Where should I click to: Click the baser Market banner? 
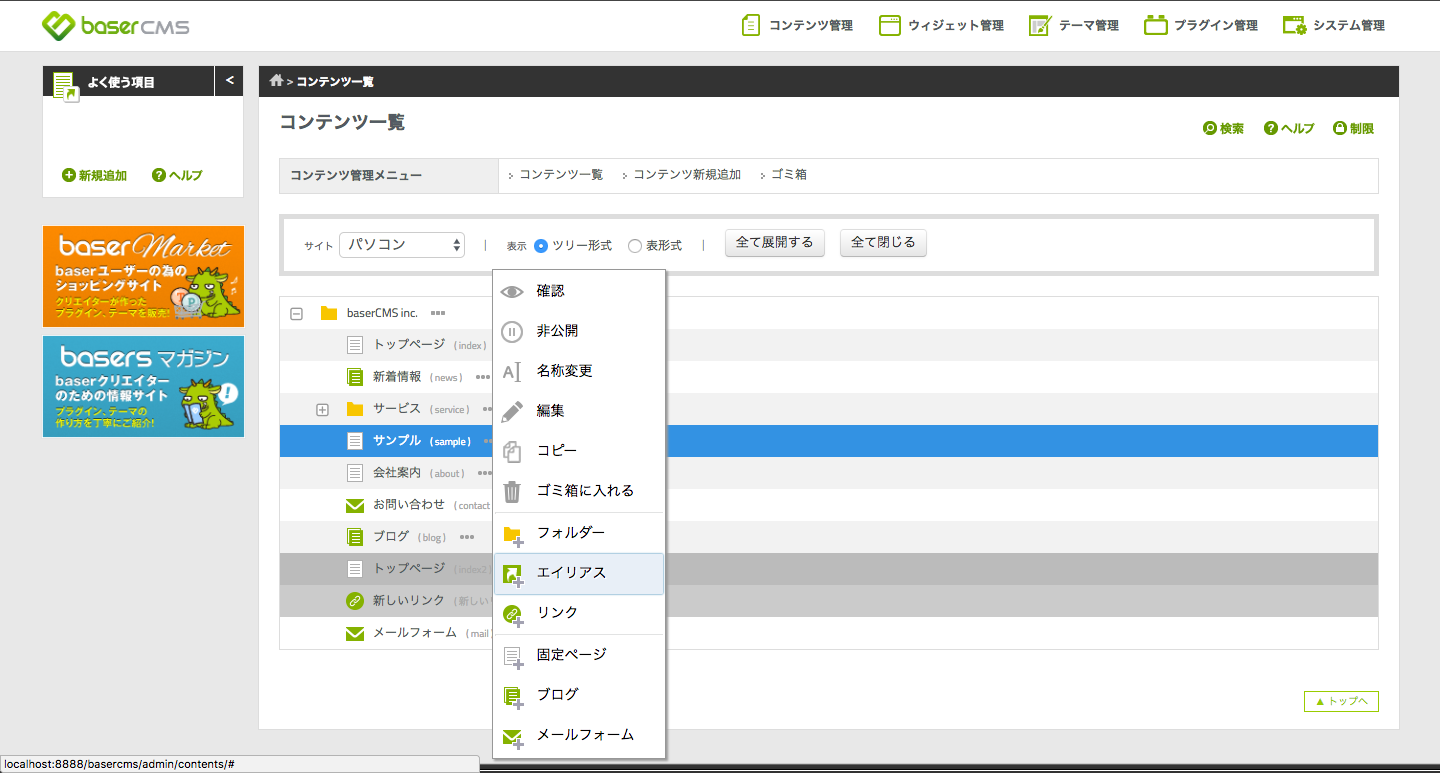[142, 276]
